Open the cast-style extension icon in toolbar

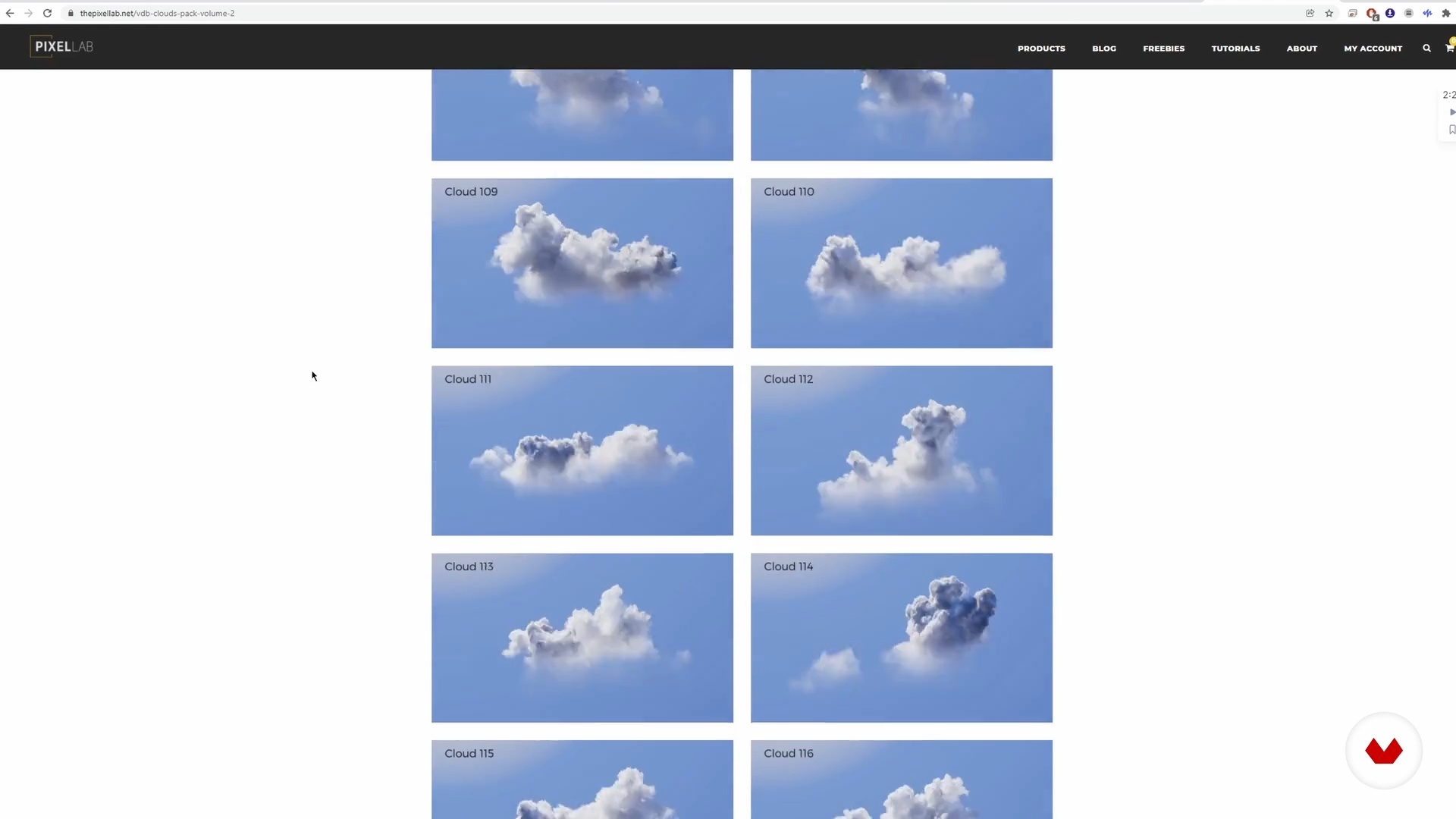[1352, 13]
